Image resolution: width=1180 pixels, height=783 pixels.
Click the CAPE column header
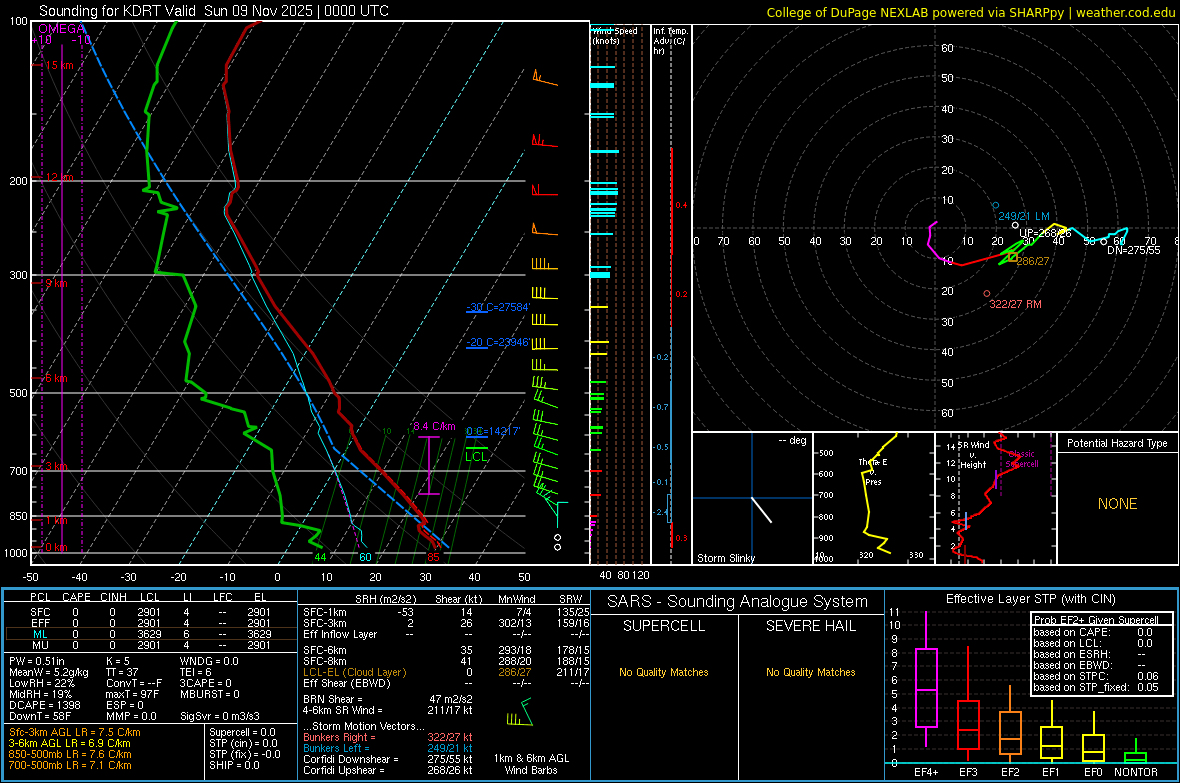pos(76,597)
